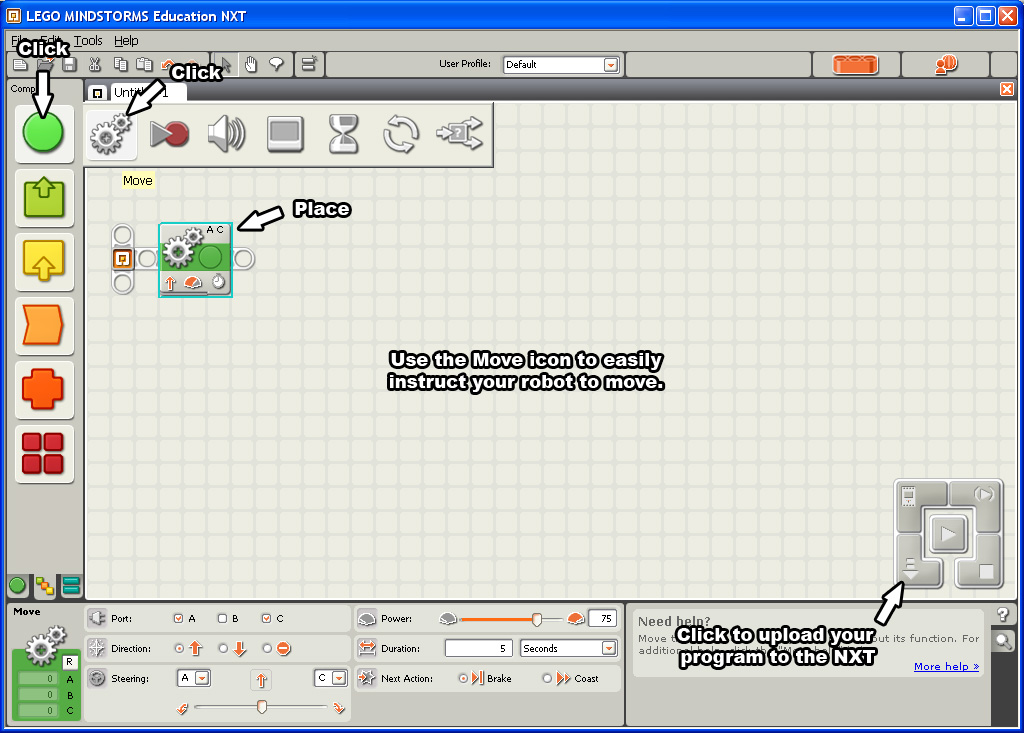Click the Duration value field 5
Viewport: 1024px width, 733px height.
pos(479,648)
